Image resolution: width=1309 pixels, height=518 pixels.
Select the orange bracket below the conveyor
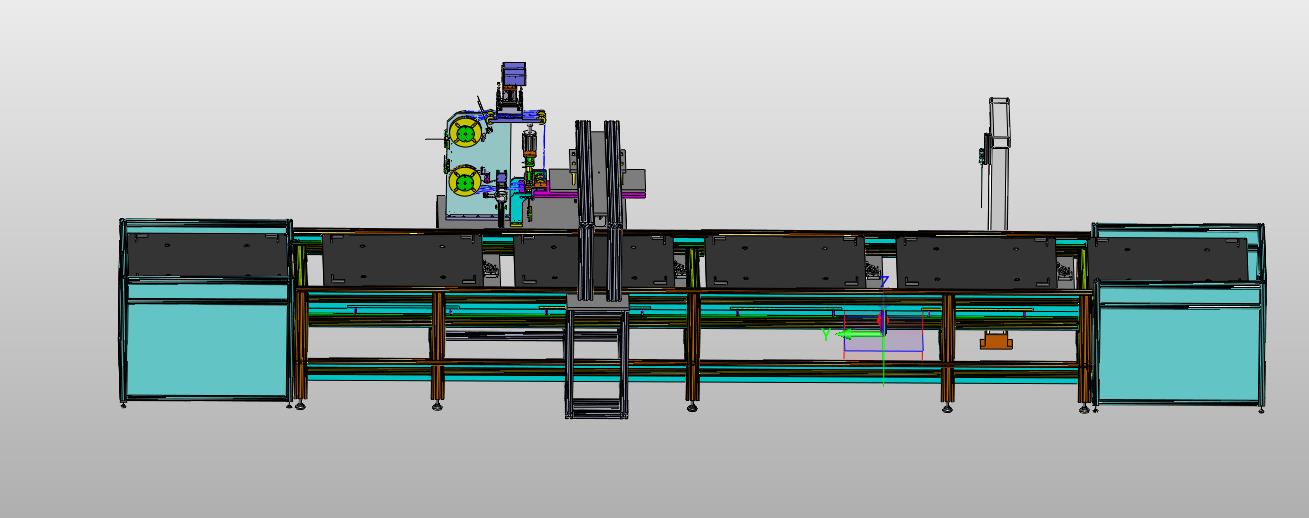click(x=996, y=342)
